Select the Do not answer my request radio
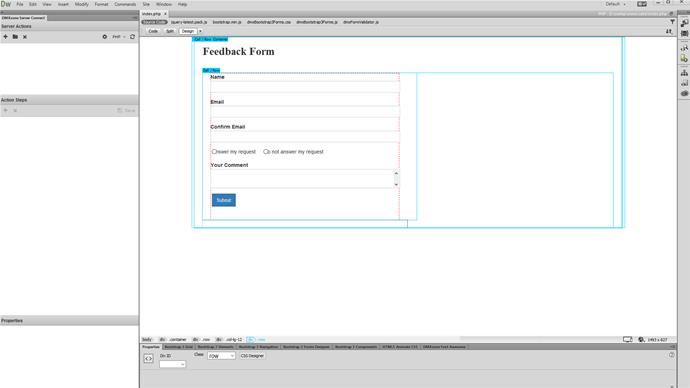 click(266, 151)
